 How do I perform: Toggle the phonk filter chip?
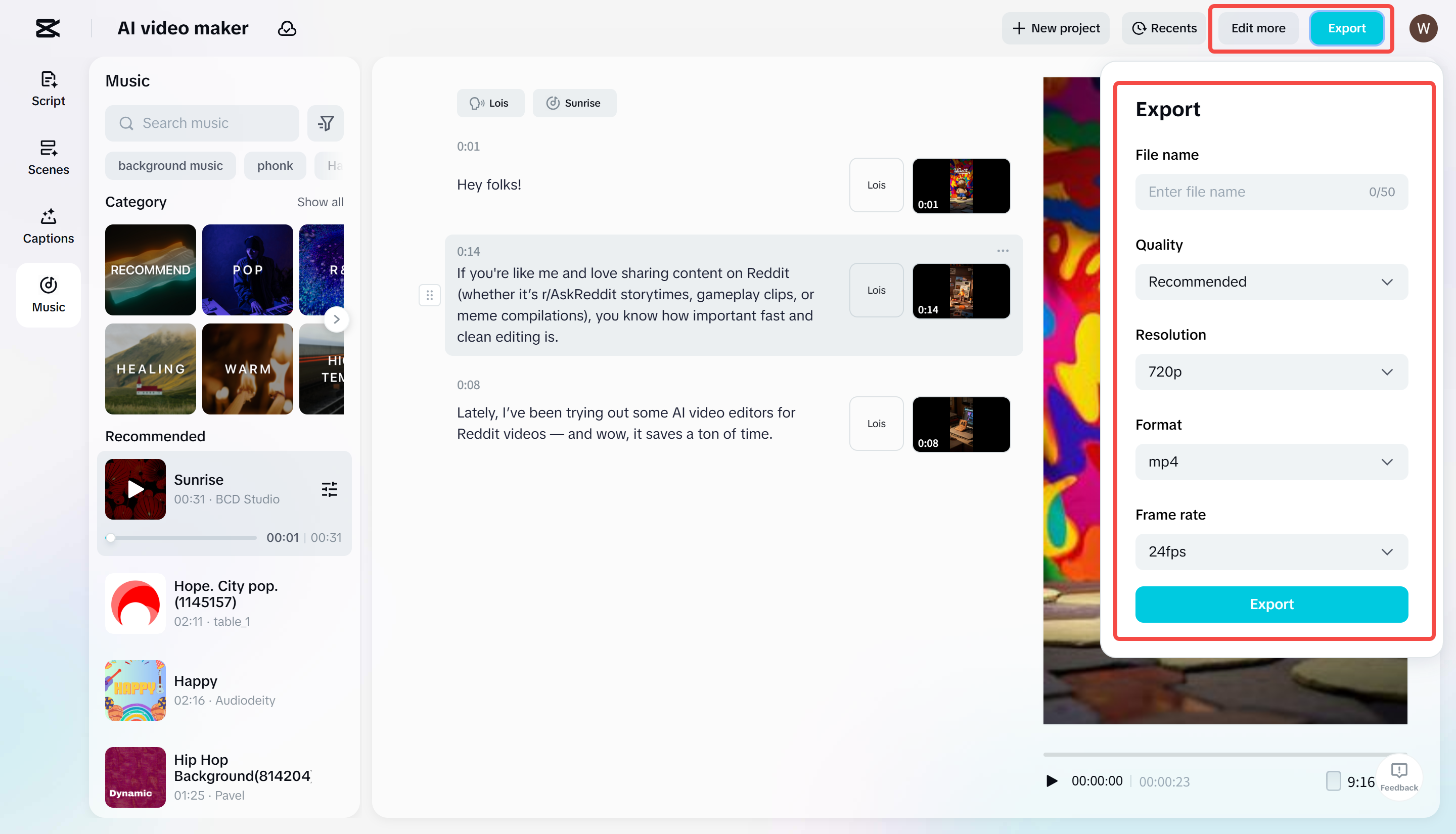pos(275,166)
